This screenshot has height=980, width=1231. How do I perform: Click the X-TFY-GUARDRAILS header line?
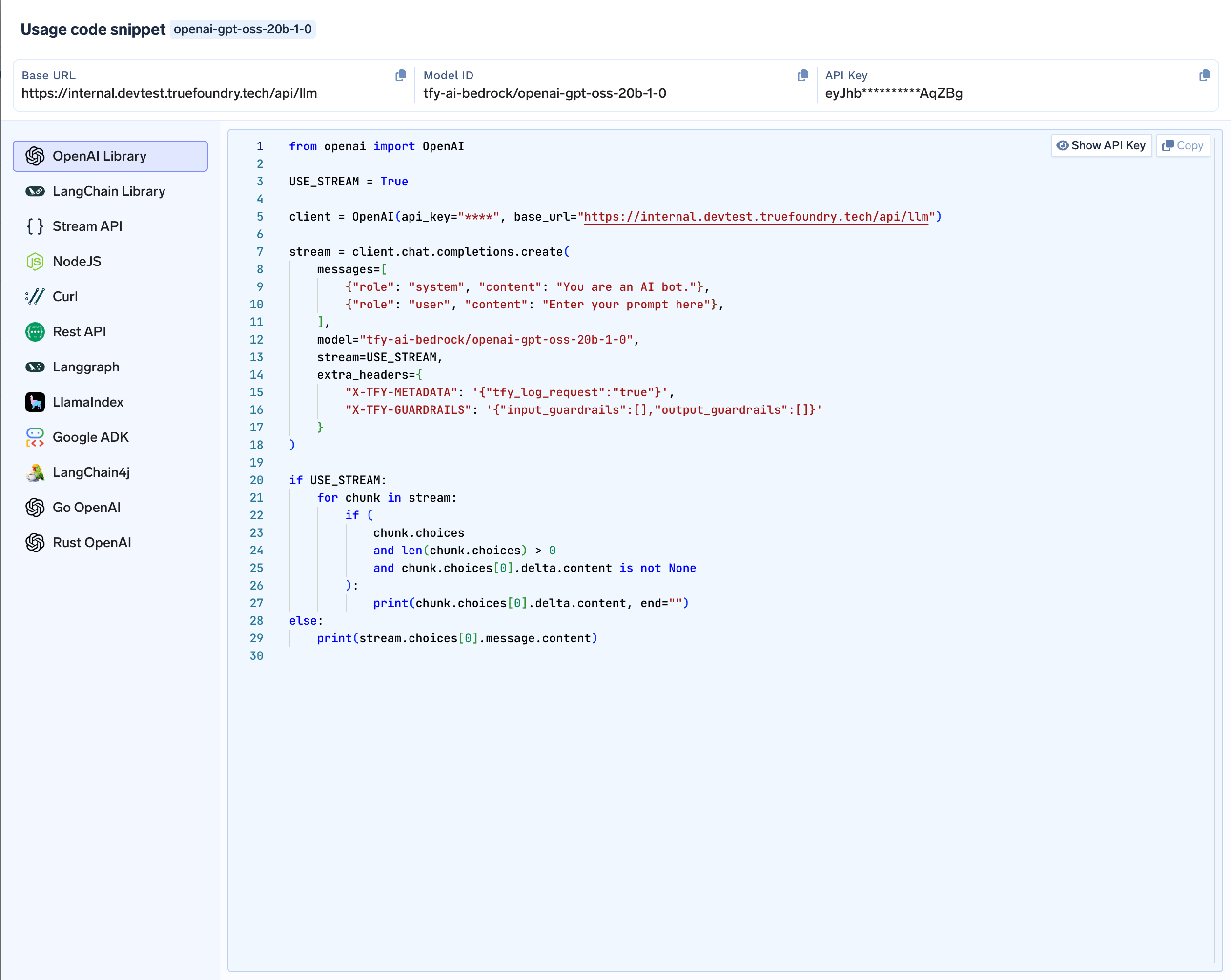click(583, 410)
